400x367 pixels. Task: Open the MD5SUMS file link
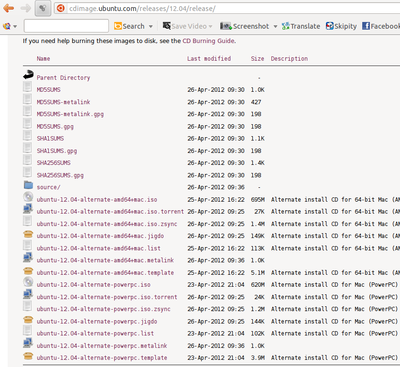click(49, 90)
